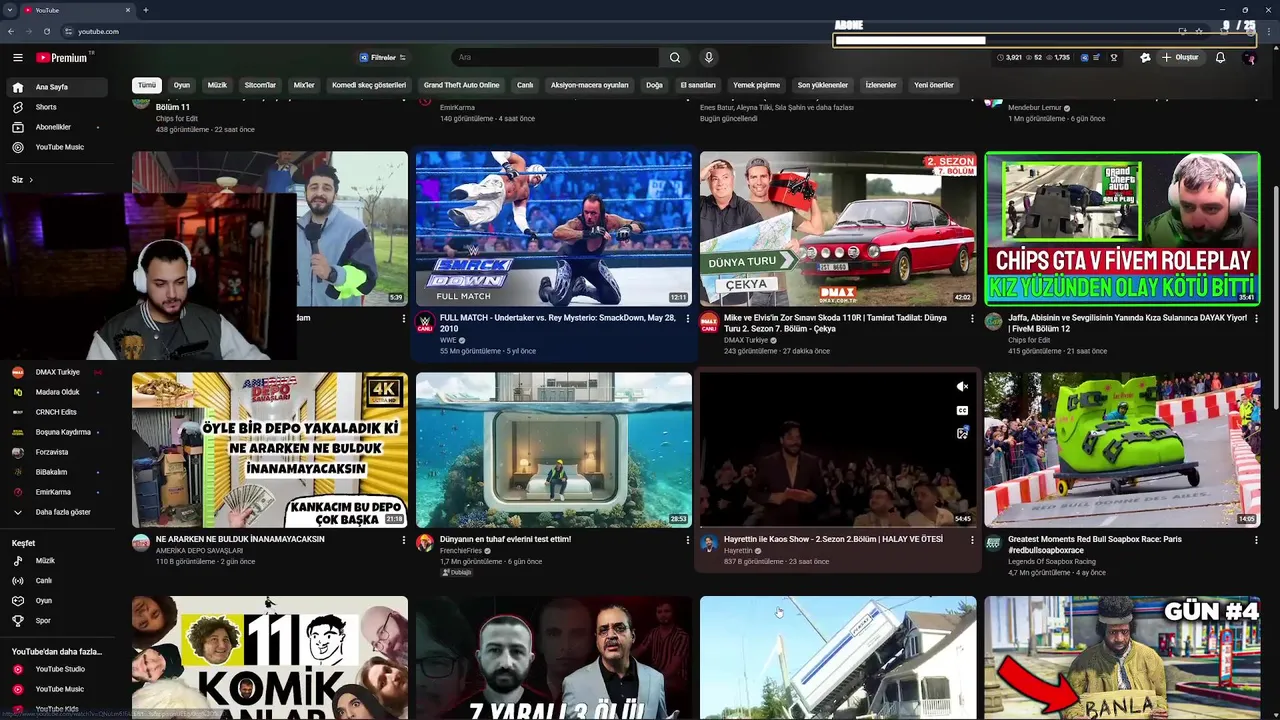This screenshot has height=720, width=1280.
Task: Open the Keşfet Canlı category
Action: (57, 581)
